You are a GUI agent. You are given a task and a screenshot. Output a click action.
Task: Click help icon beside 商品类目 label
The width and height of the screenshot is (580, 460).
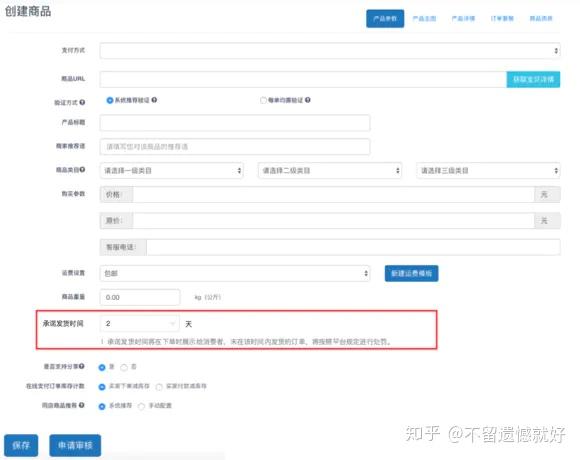(x=82, y=170)
